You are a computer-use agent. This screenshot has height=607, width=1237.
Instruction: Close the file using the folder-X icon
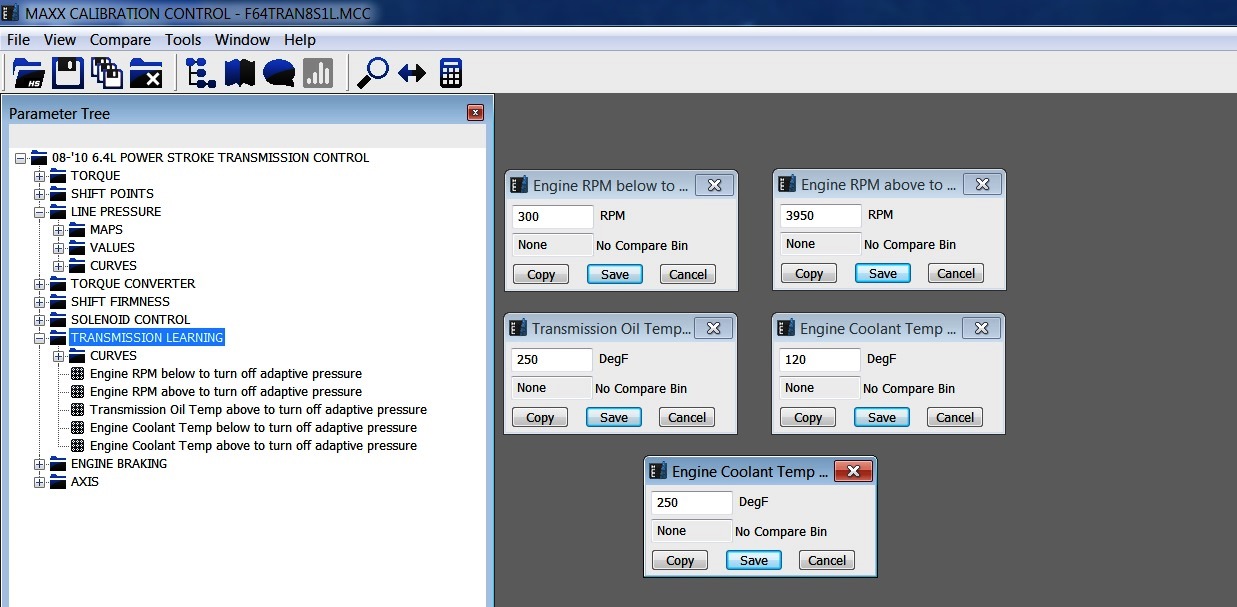point(146,73)
